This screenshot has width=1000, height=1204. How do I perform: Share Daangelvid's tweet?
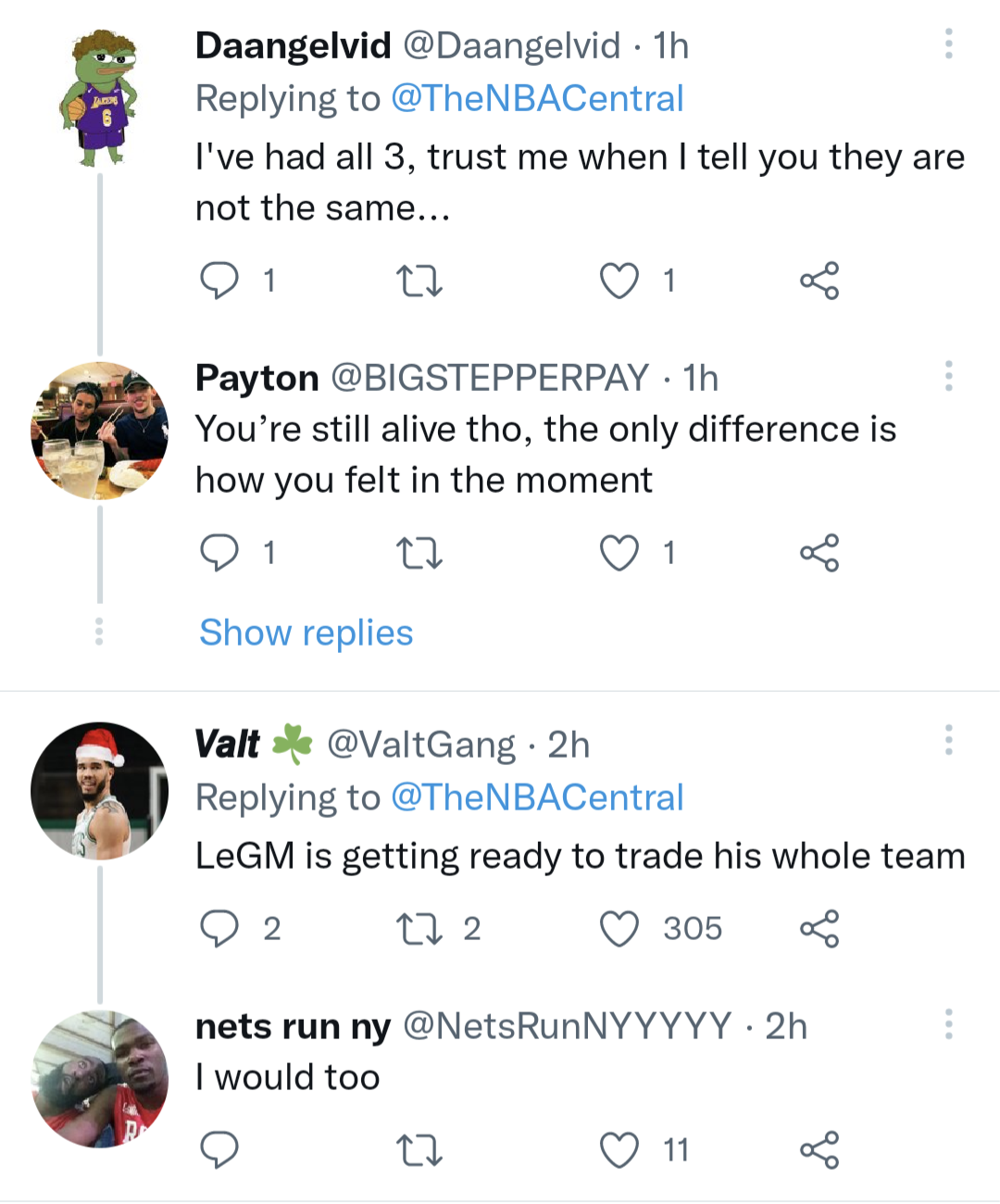click(819, 280)
